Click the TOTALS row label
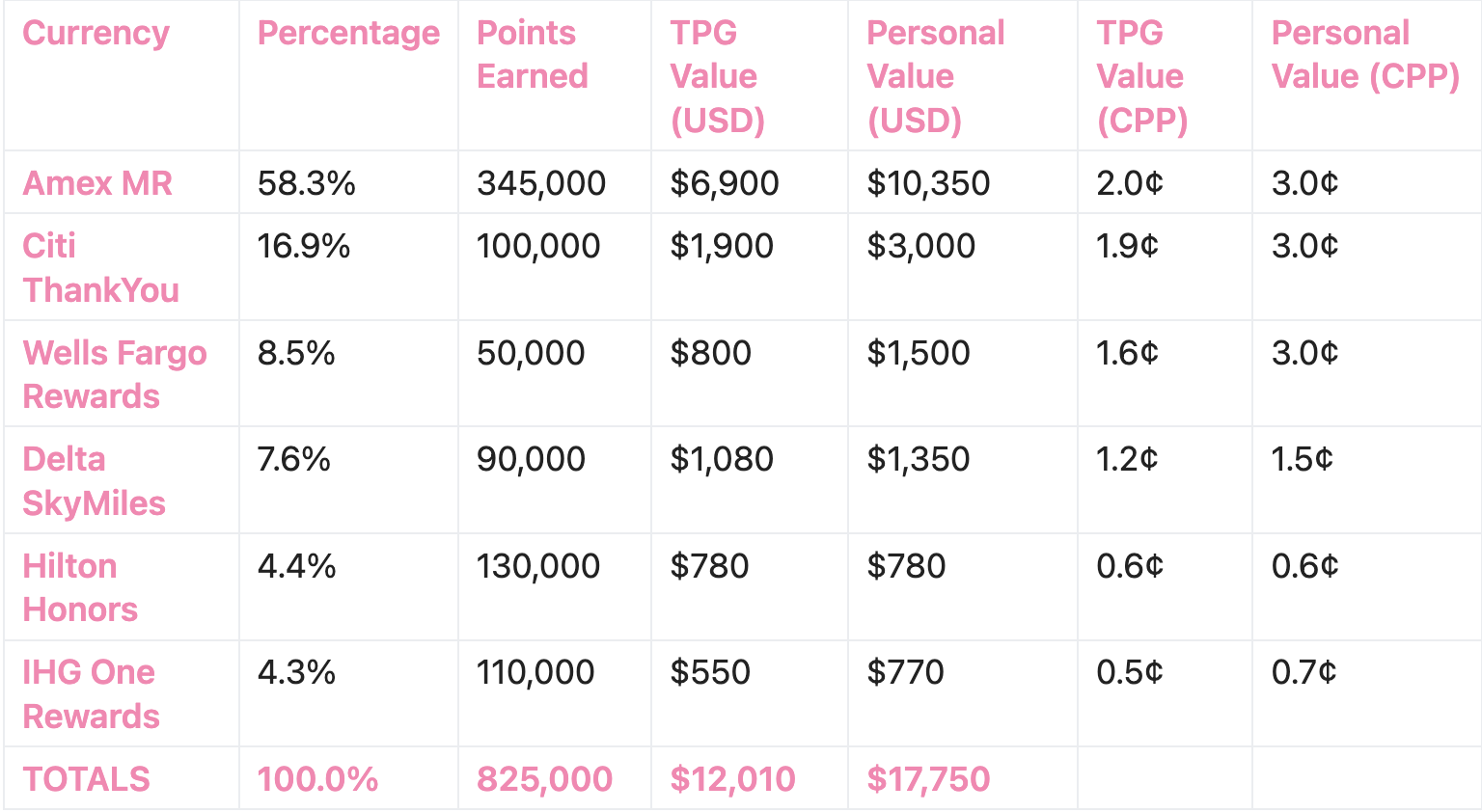This screenshot has width=1482, height=812. (x=86, y=779)
